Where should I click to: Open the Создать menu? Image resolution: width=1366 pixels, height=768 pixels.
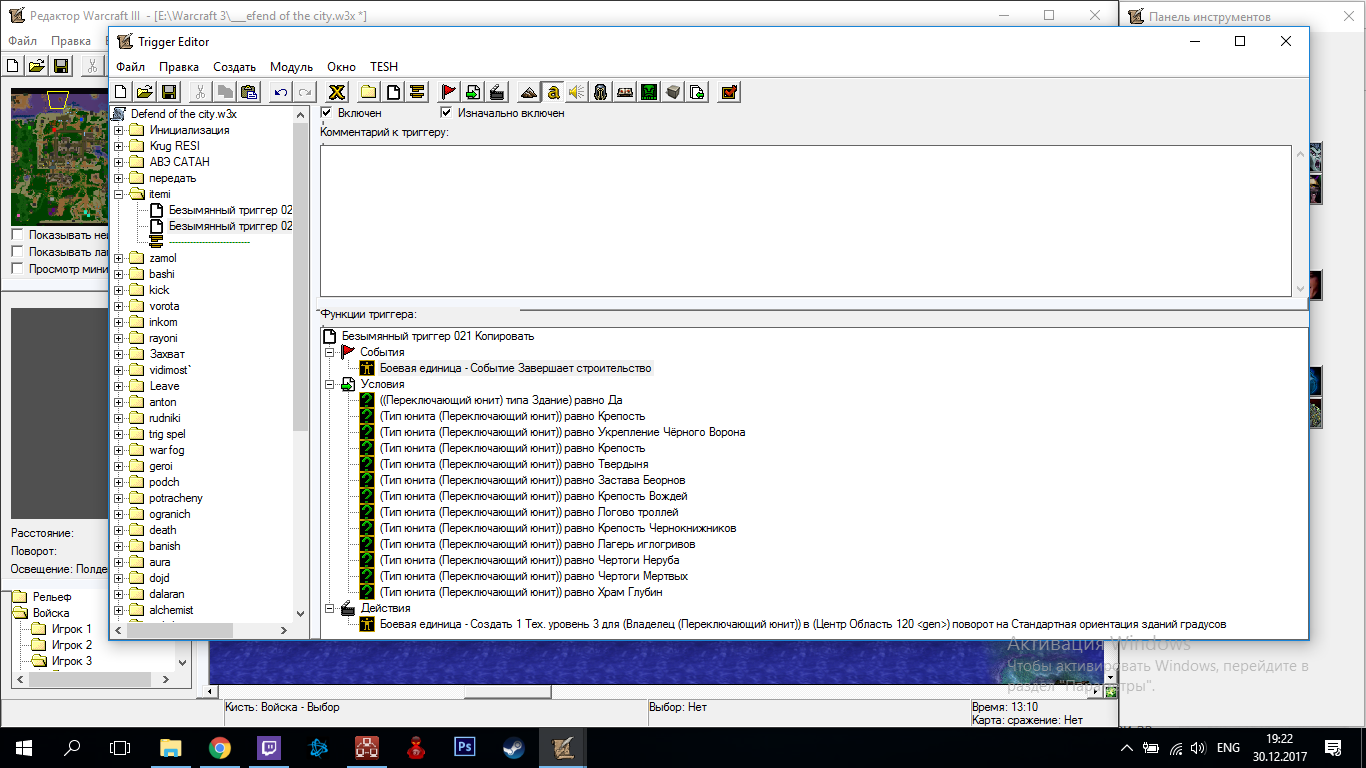[234, 67]
